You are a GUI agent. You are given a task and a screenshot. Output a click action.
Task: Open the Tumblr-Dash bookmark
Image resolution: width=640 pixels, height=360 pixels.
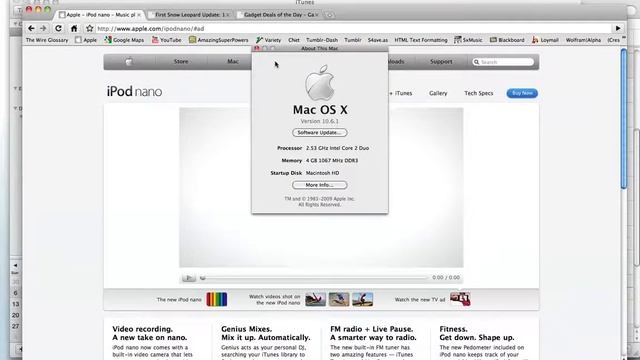(322, 40)
